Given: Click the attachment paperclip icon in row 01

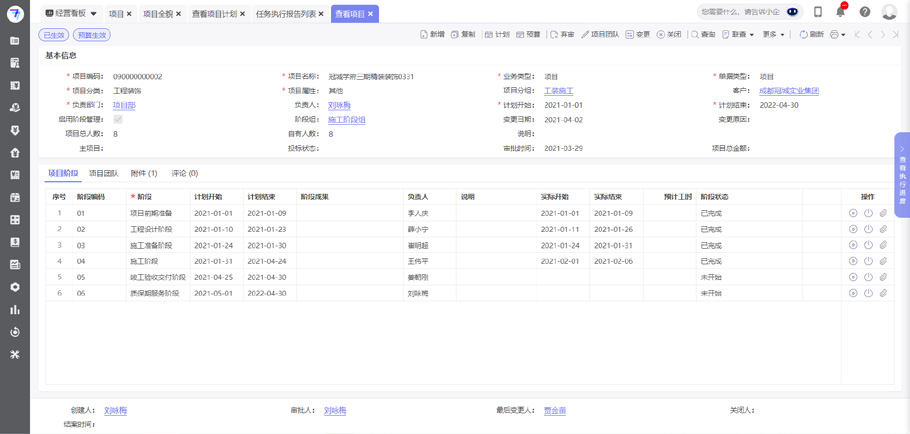Looking at the screenshot, I should tap(883, 213).
